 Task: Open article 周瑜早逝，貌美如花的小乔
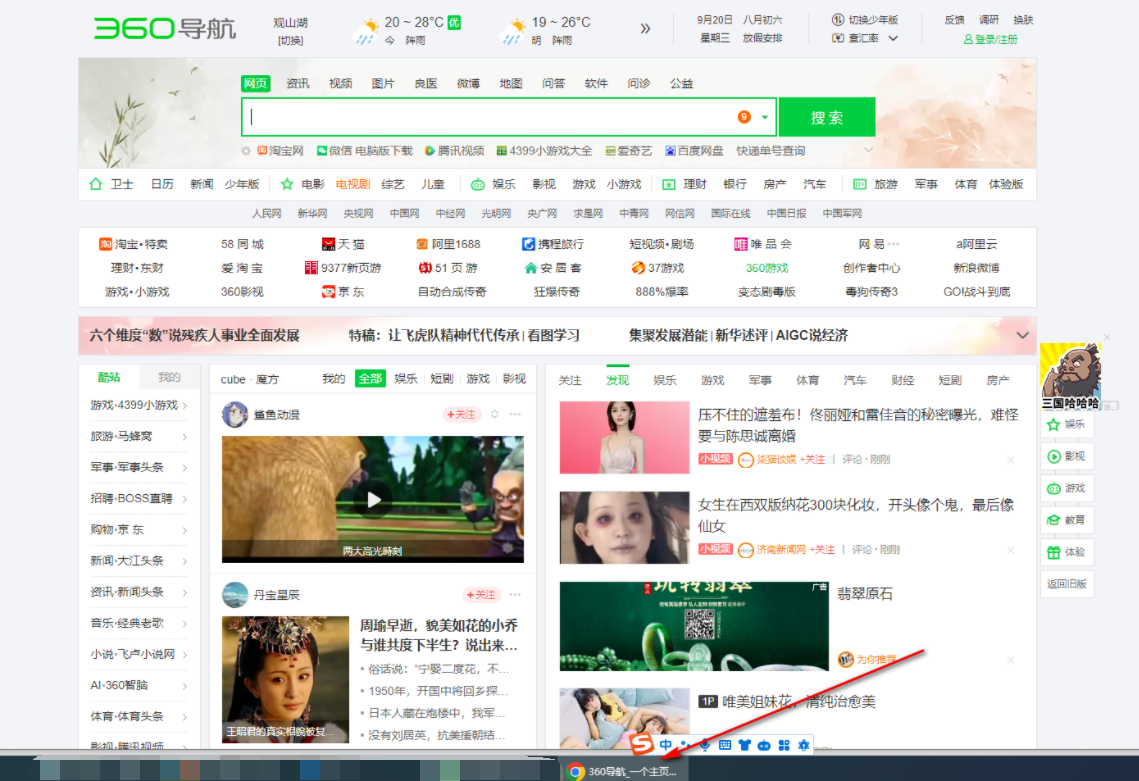click(439, 635)
